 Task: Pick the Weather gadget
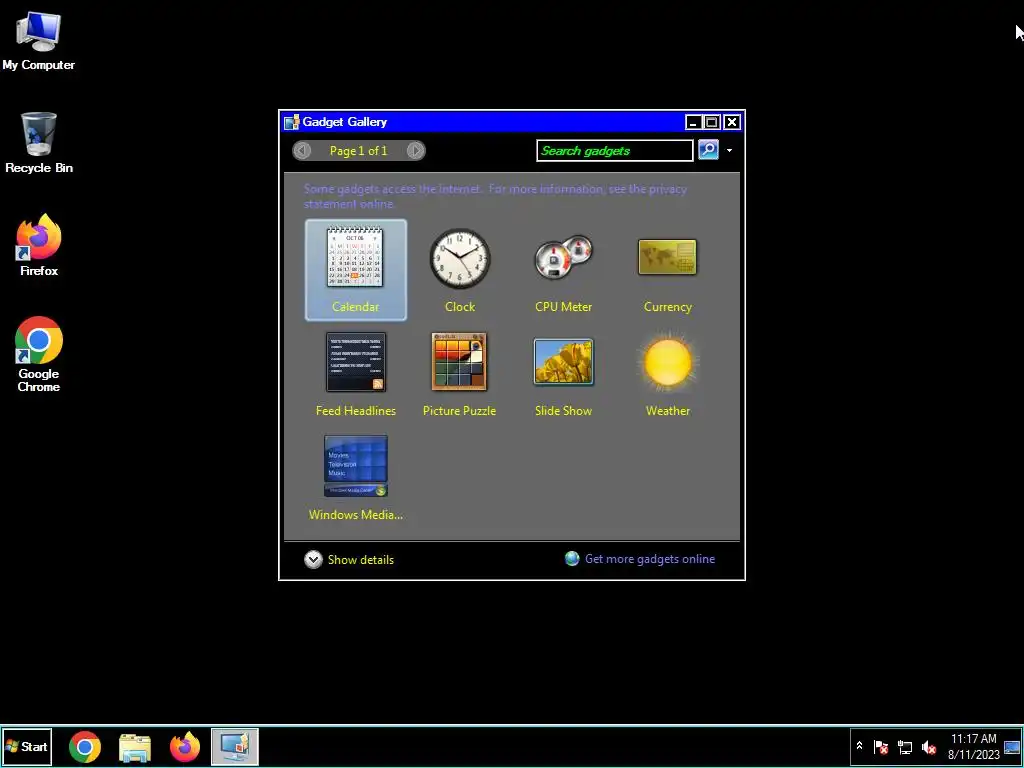(667, 374)
